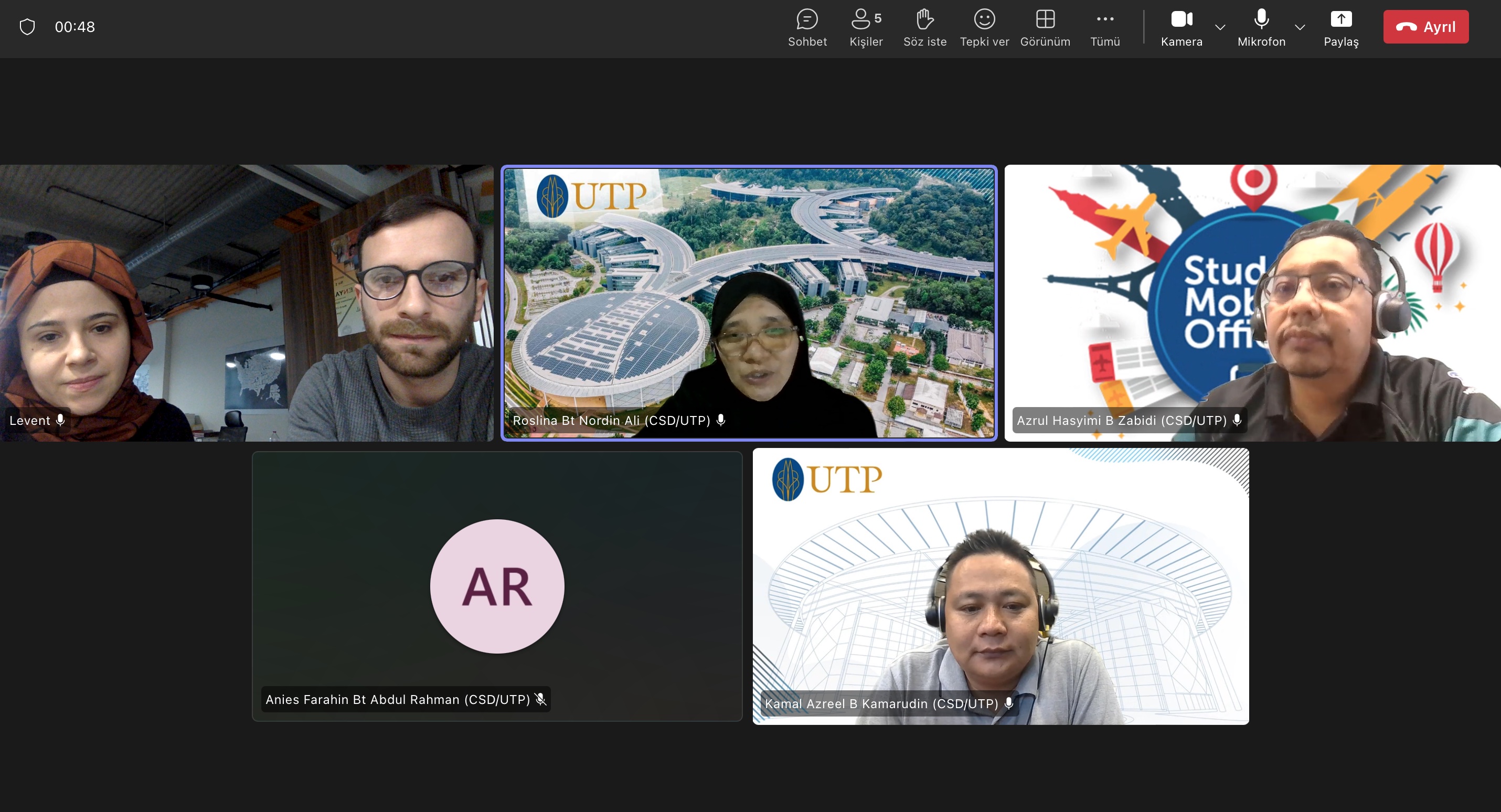Select Roslina Bt Nordin Ali's video tile
The width and height of the screenshot is (1501, 812).
(749, 303)
